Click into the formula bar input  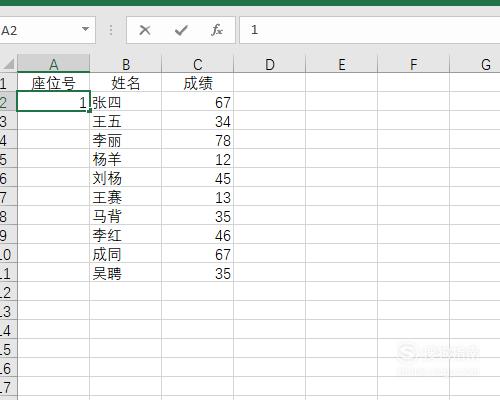coord(369,30)
